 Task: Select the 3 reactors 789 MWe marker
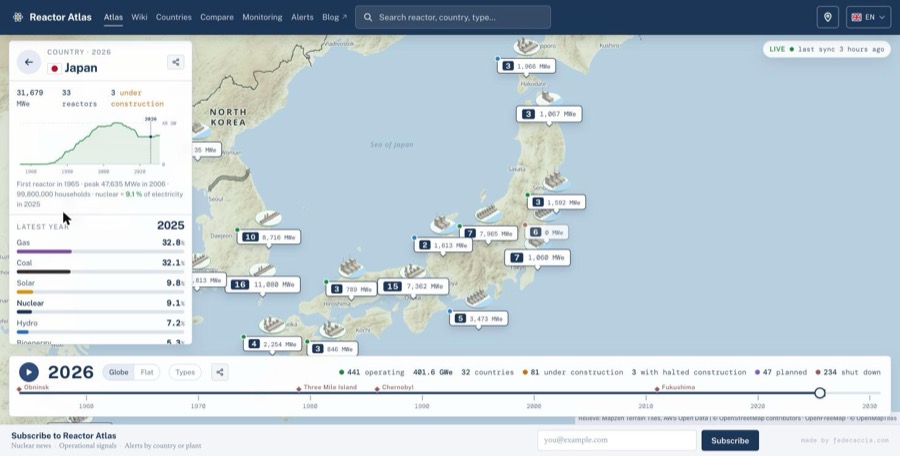(351, 289)
